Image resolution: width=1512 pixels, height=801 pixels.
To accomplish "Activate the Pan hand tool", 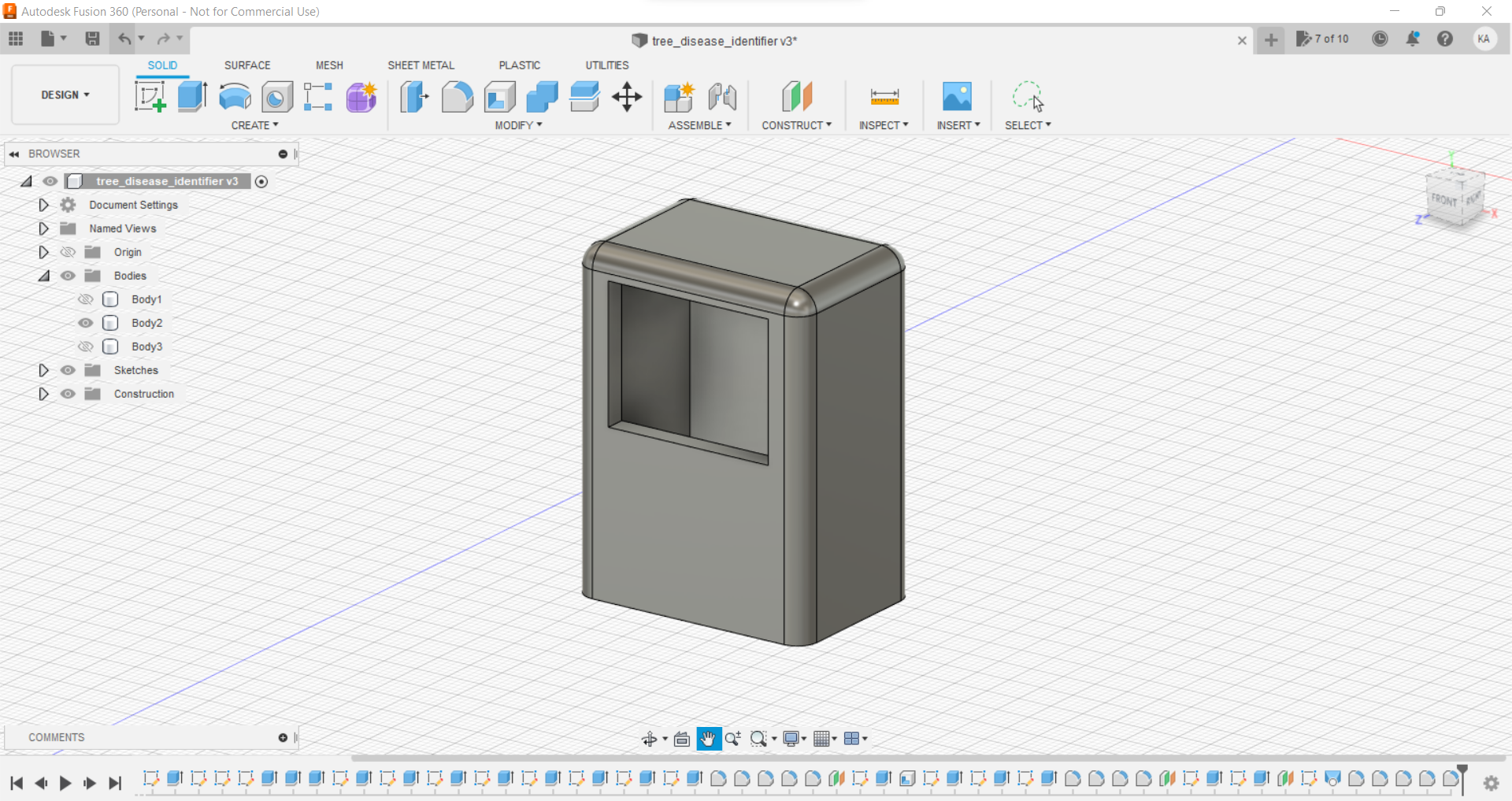I will (709, 739).
